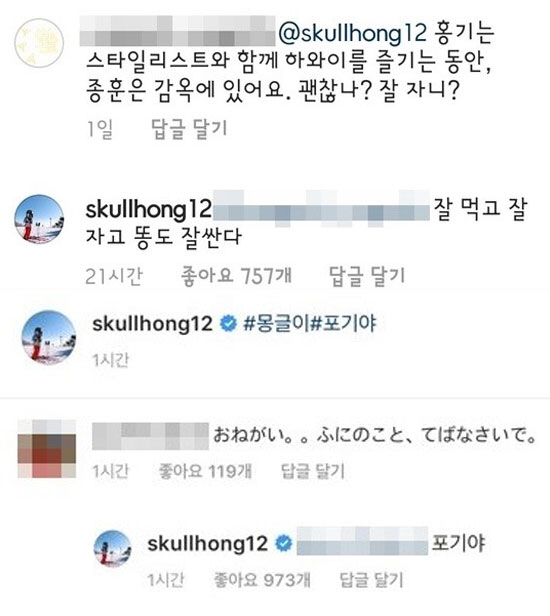Open the pale avatar of first commenter

click(x=39, y=43)
